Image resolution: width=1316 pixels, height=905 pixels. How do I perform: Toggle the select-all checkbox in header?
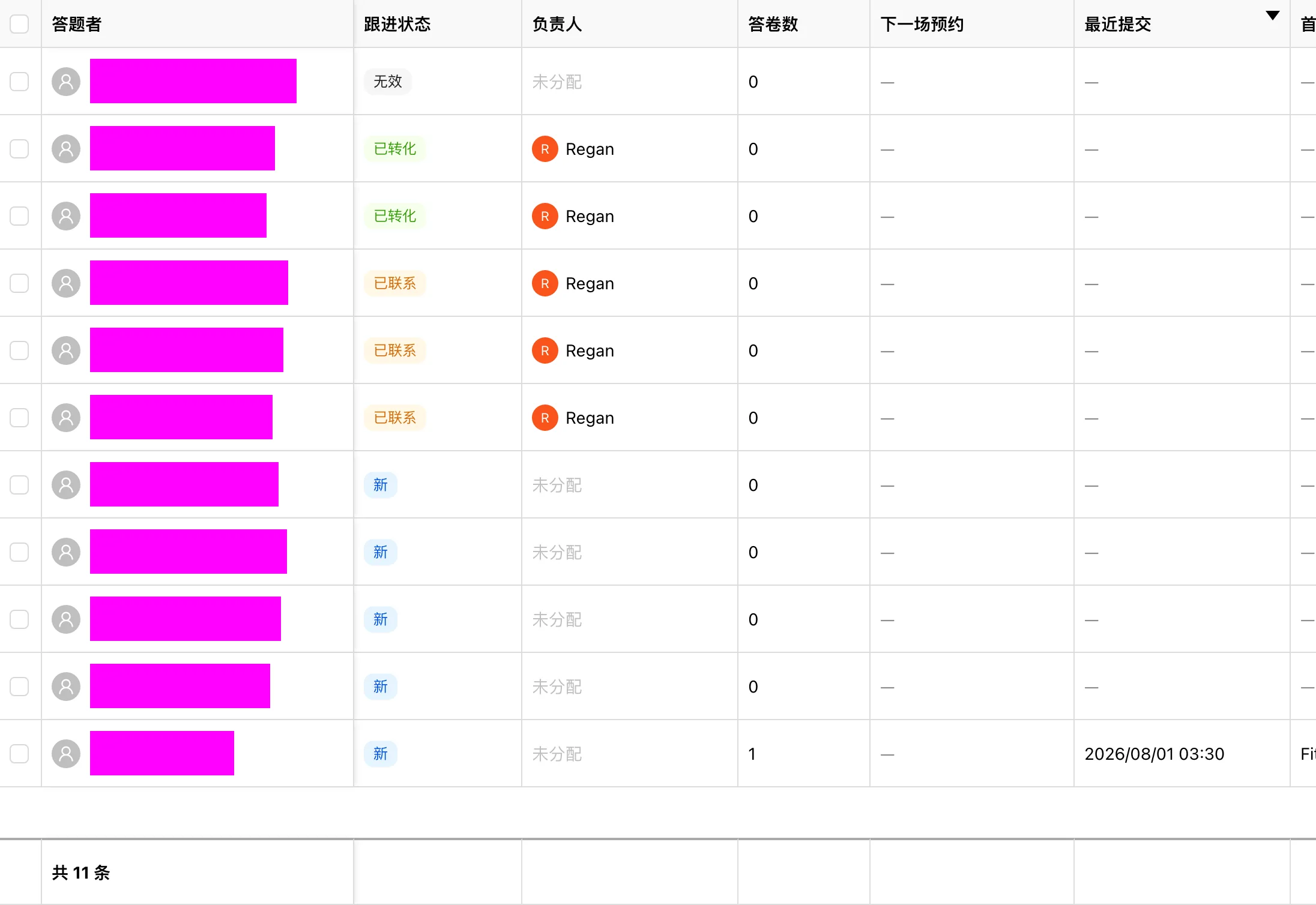[x=19, y=24]
